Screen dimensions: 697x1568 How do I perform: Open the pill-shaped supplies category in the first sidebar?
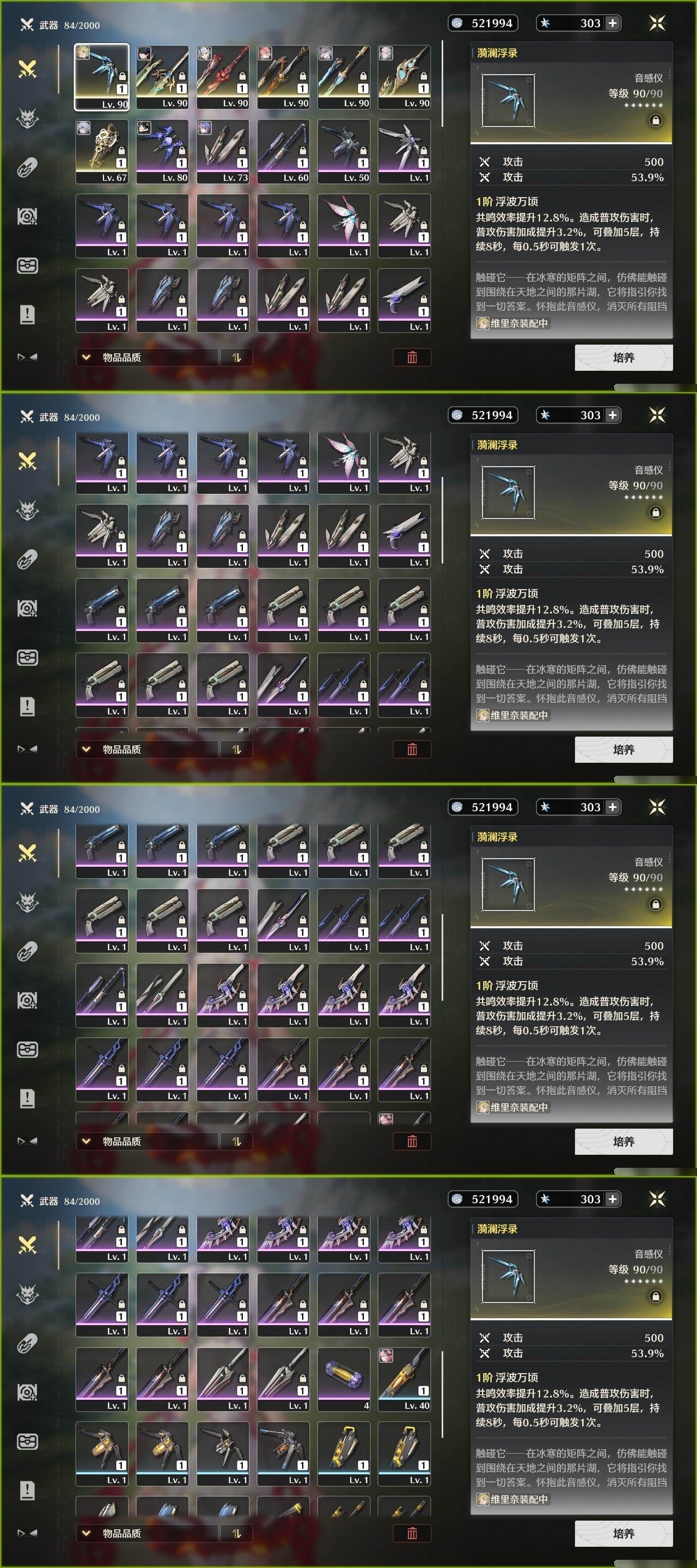pyautogui.click(x=27, y=167)
